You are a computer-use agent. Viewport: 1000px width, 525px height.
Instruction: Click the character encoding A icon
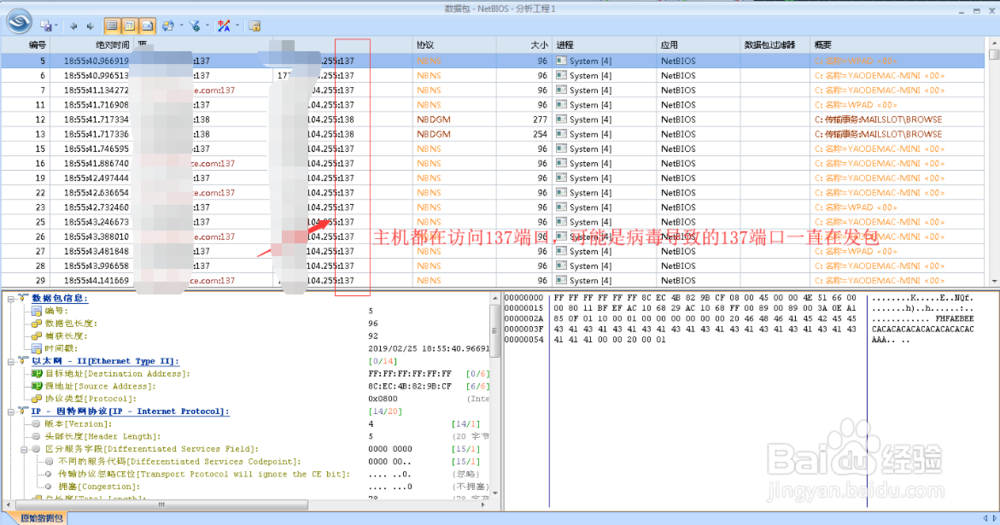223,26
